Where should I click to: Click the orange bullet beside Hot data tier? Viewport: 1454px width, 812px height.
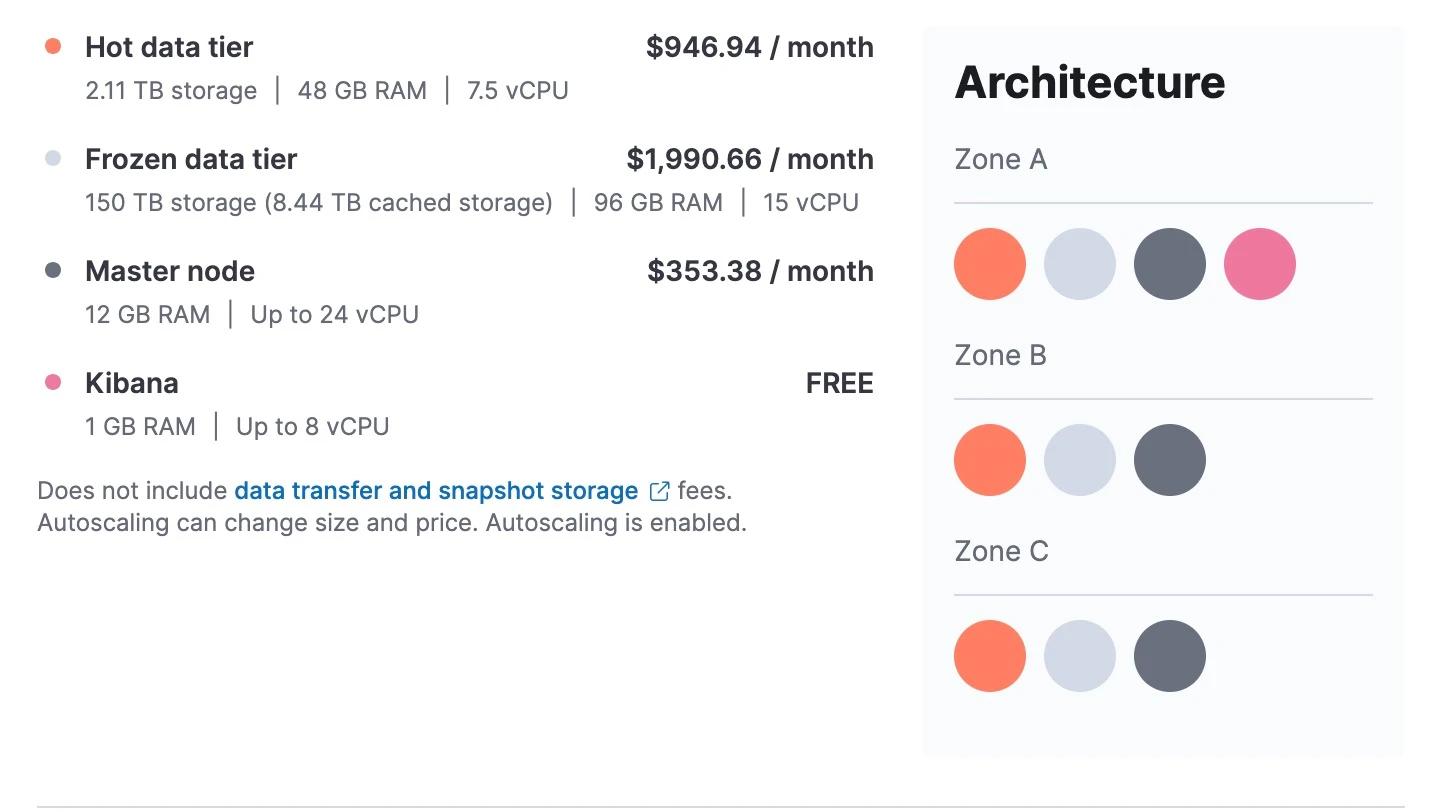point(52,44)
